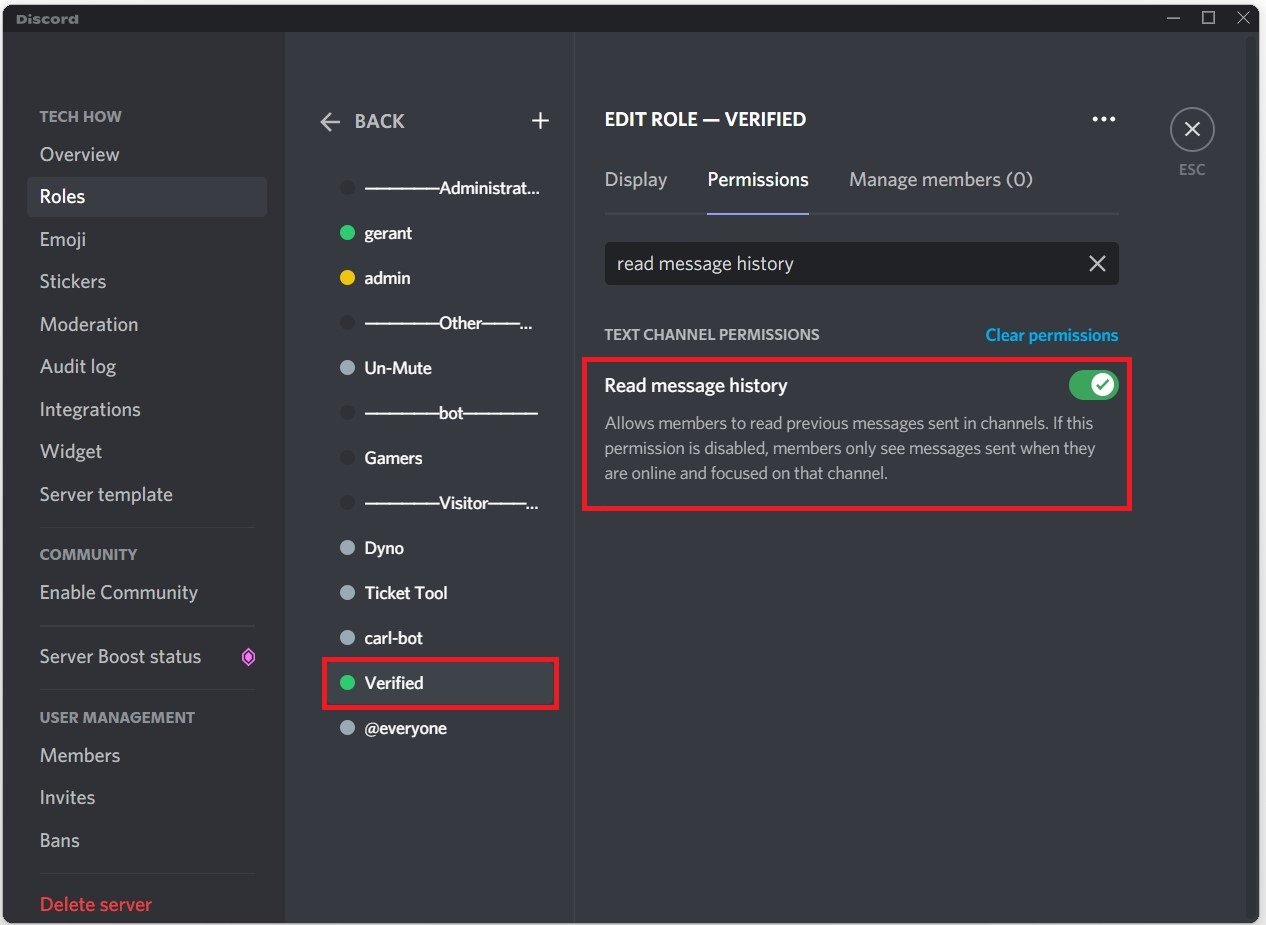Clear the permission search with X icon
1266x925 pixels.
point(1097,264)
